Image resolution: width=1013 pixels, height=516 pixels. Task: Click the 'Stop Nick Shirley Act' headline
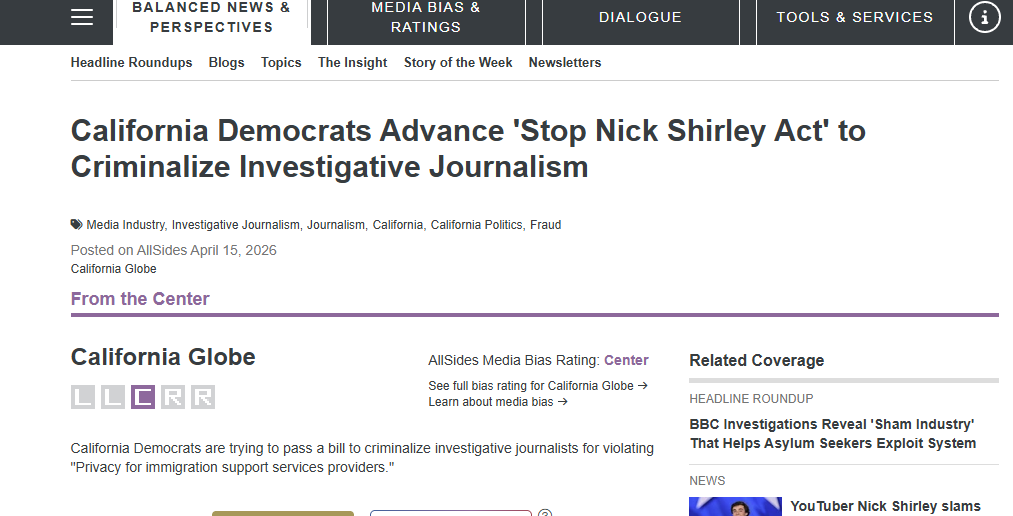click(x=468, y=149)
